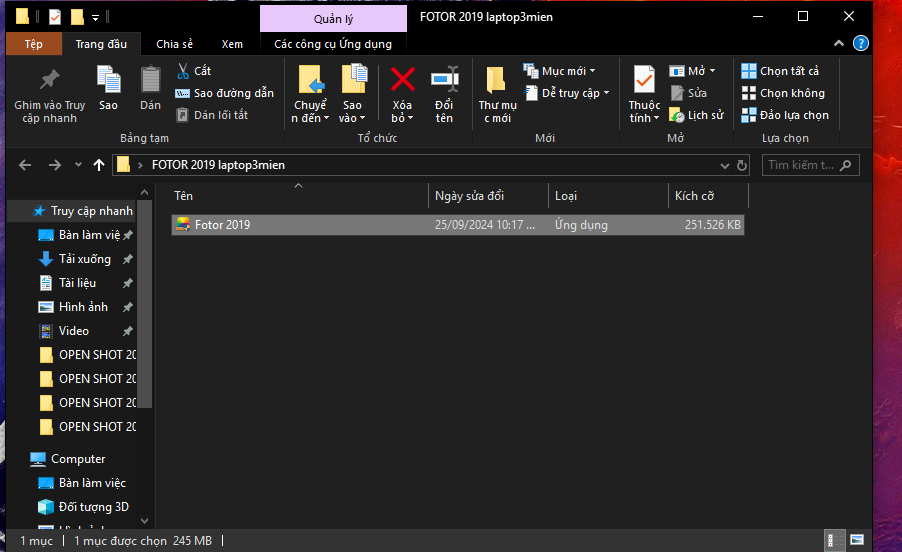
Task: Open Lịch sử file history
Action: pyautogui.click(x=696, y=115)
